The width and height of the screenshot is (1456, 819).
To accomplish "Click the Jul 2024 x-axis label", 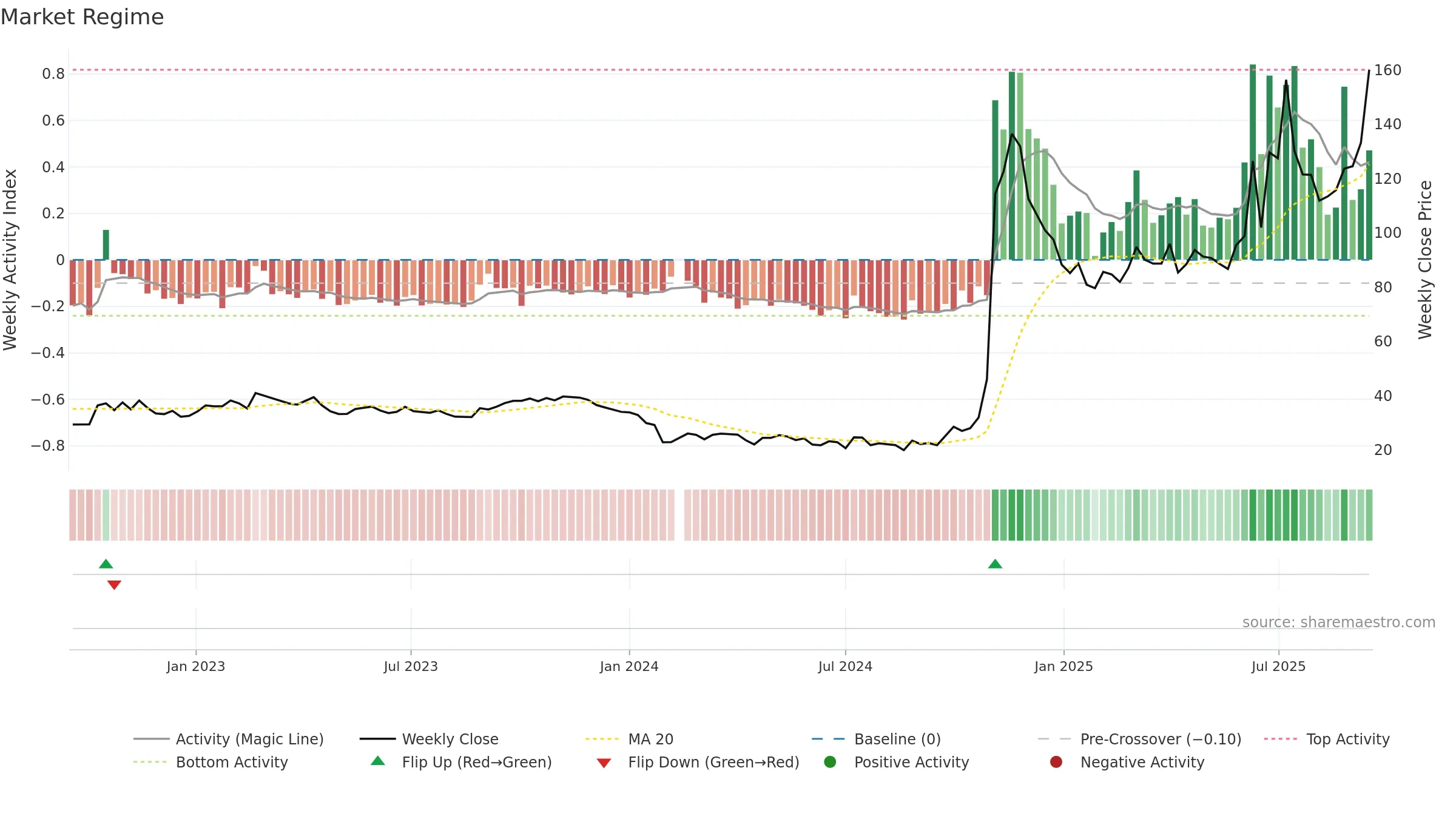I will 845,666.
